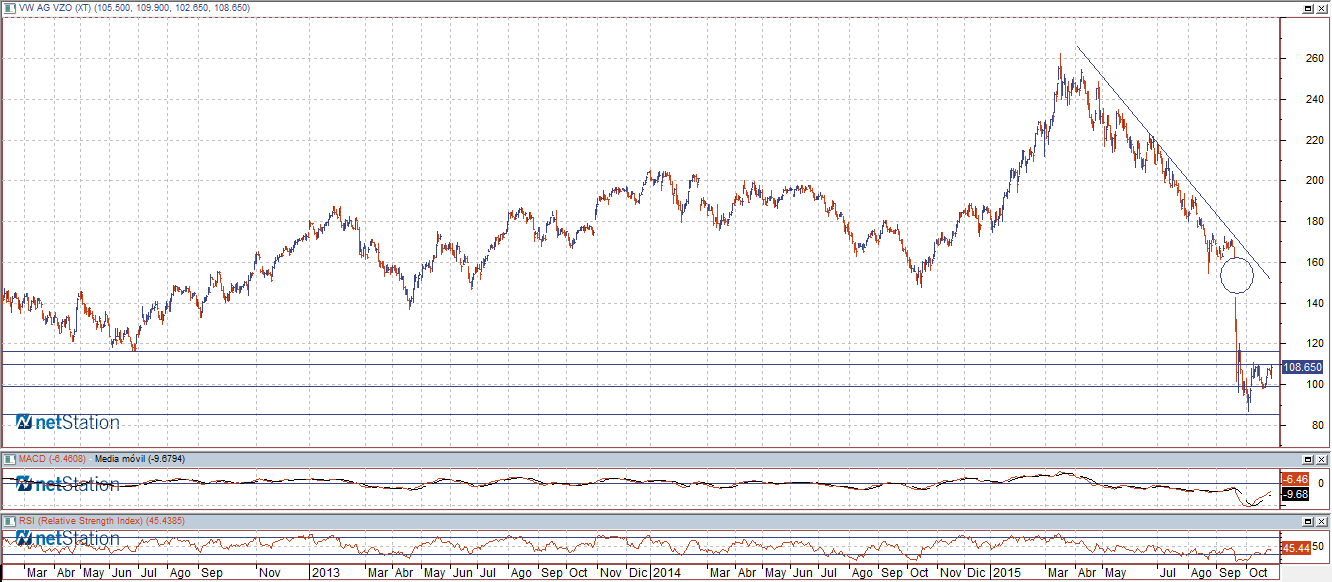The height and width of the screenshot is (582, 1332).
Task: Click the MACD panel icon
Action: point(10,458)
